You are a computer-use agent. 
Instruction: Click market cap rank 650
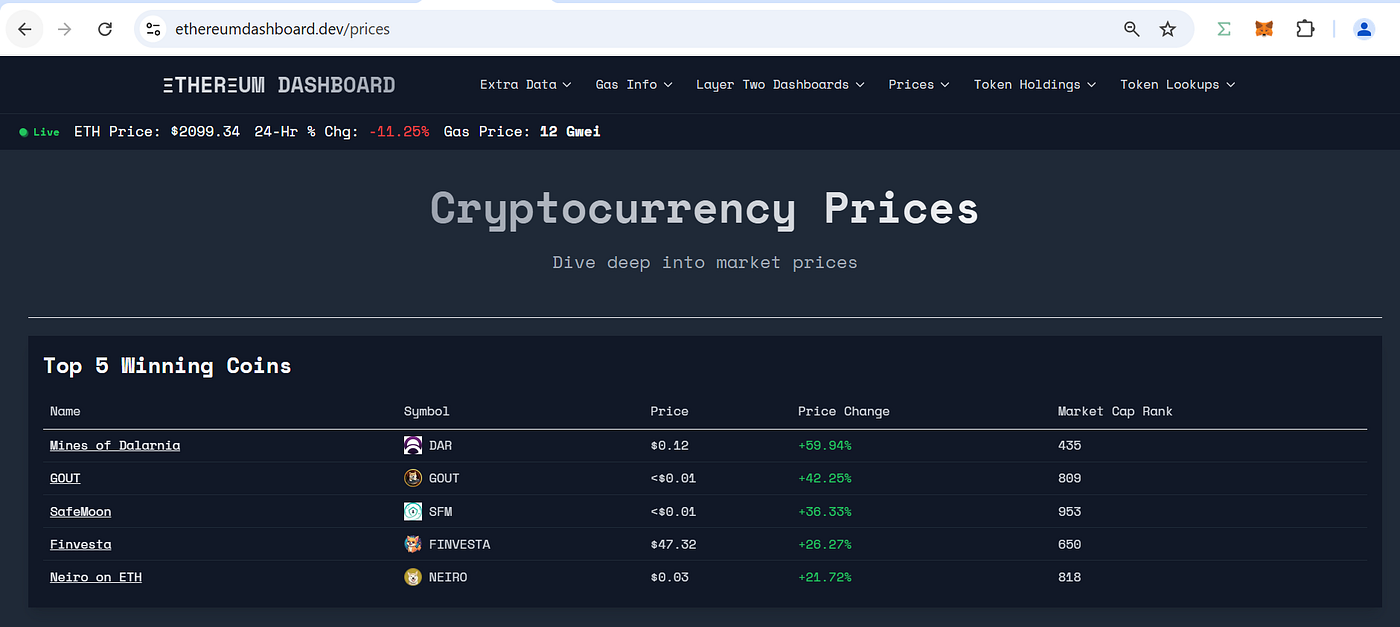[1069, 544]
